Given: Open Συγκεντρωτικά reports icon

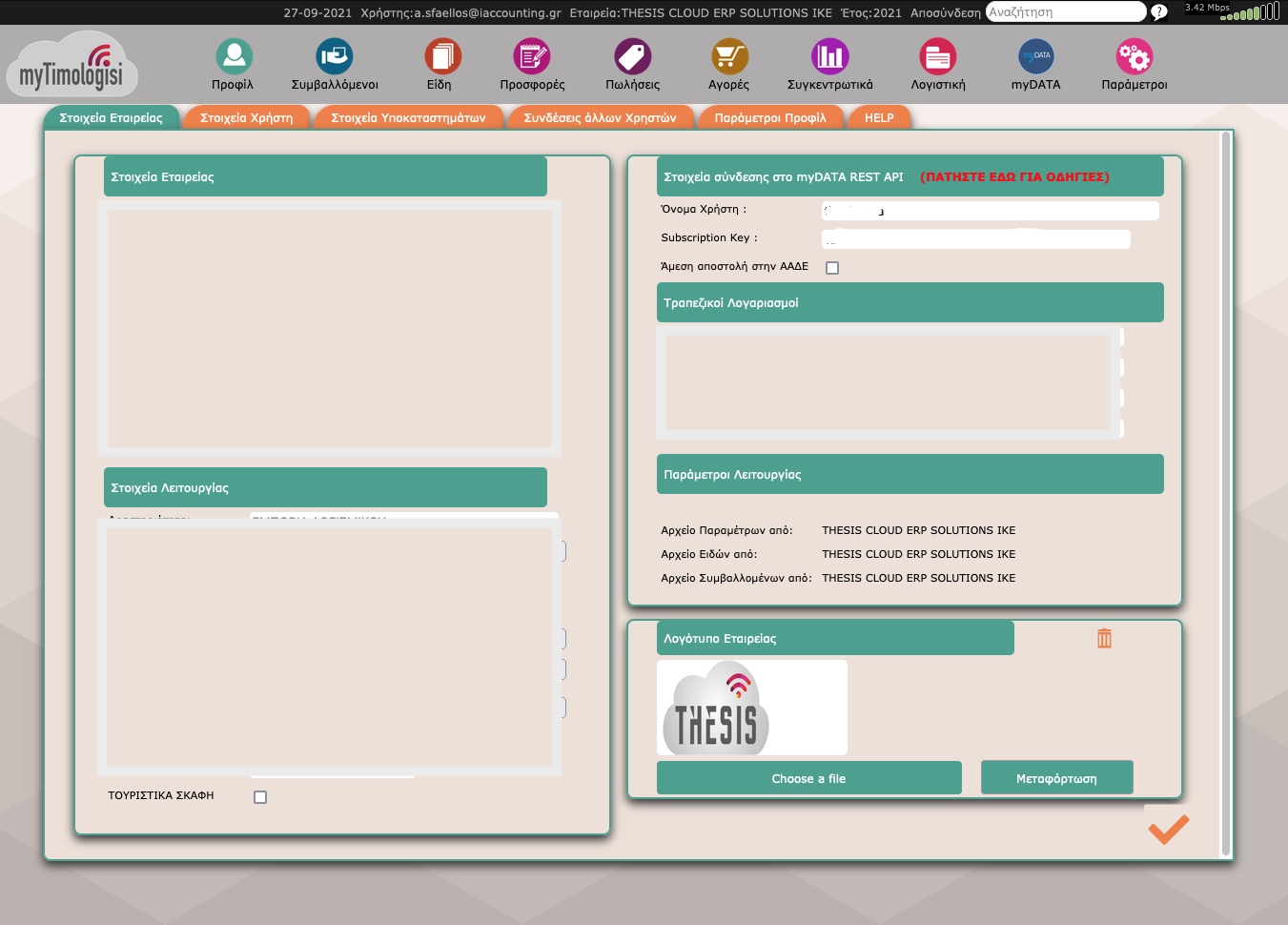Looking at the screenshot, I should coord(829,57).
